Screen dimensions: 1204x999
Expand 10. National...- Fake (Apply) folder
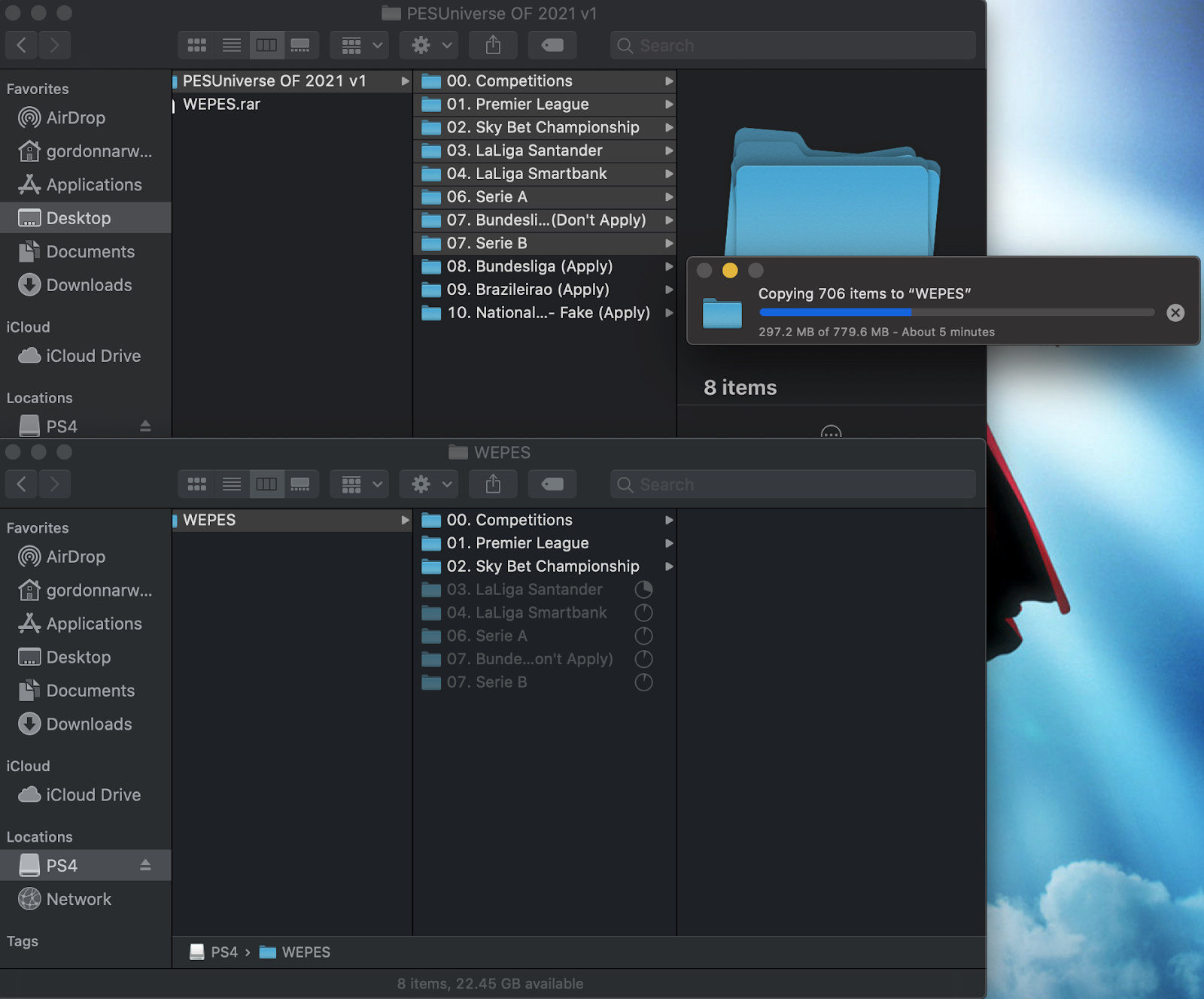point(669,313)
